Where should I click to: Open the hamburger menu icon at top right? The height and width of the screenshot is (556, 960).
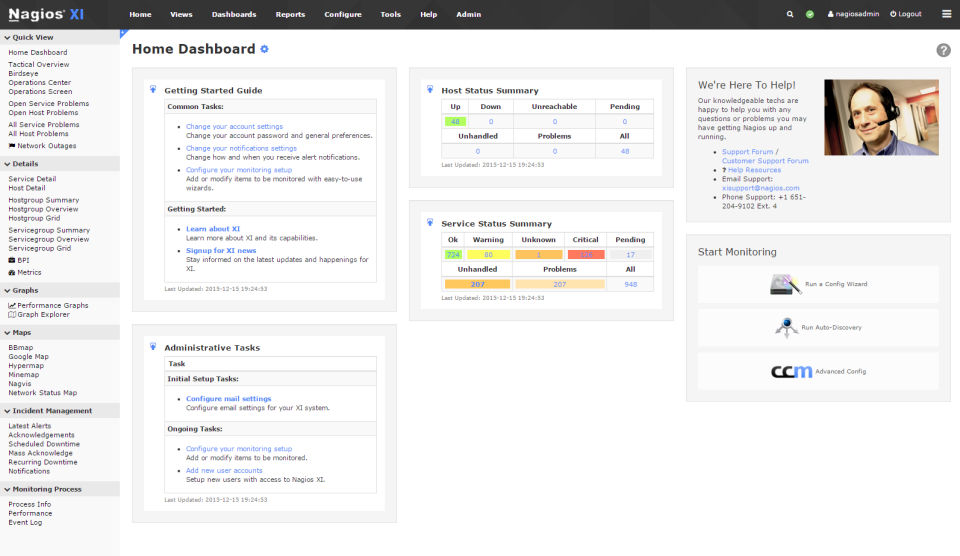tap(947, 14)
